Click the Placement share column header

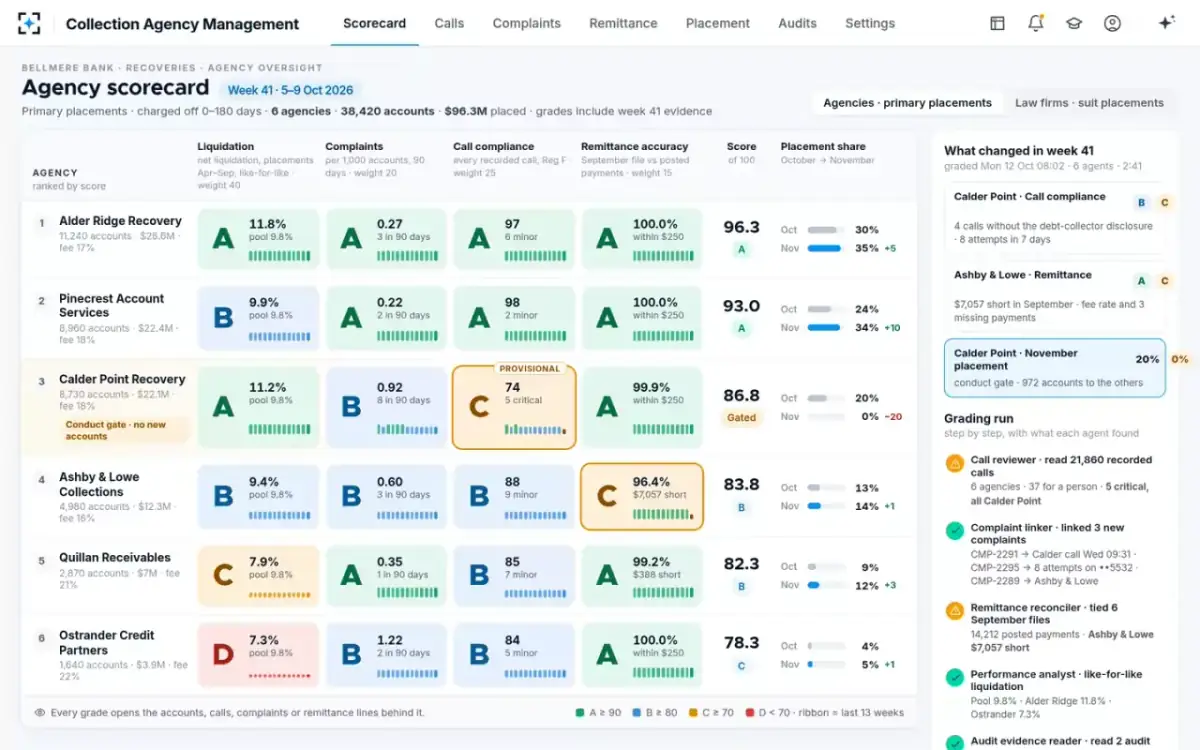click(x=823, y=146)
